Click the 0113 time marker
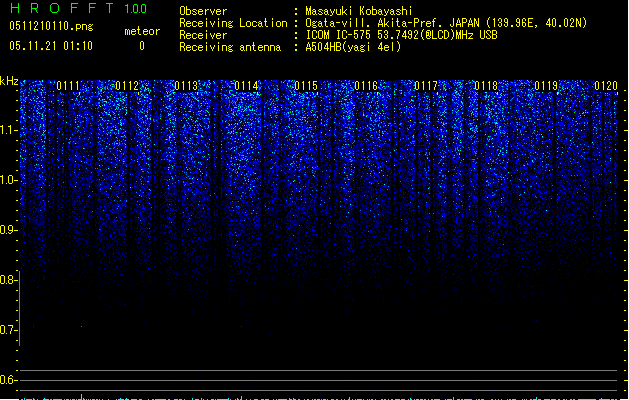Screen dimensions: 629x400 187,86
